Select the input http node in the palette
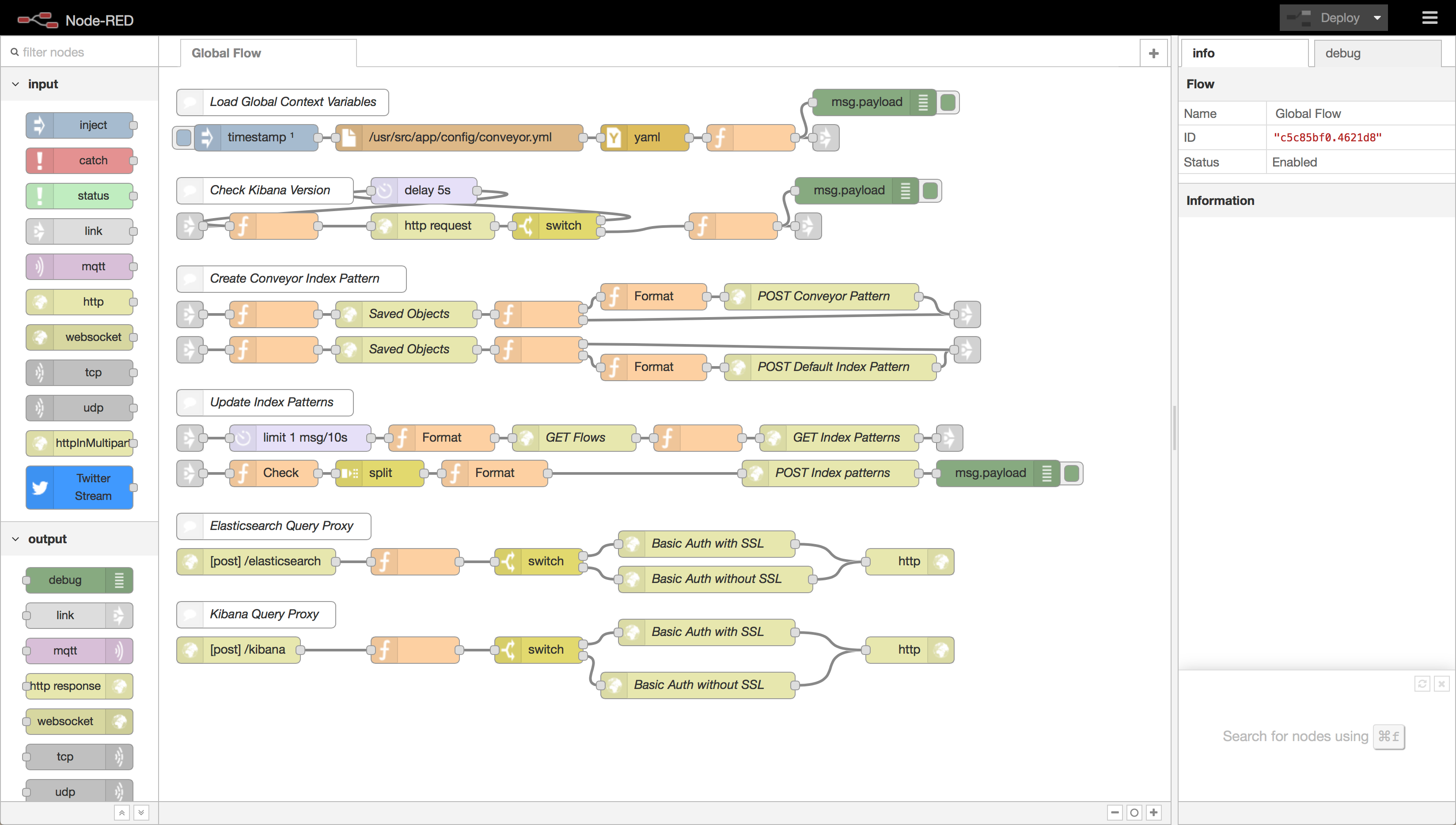 pyautogui.click(x=80, y=302)
